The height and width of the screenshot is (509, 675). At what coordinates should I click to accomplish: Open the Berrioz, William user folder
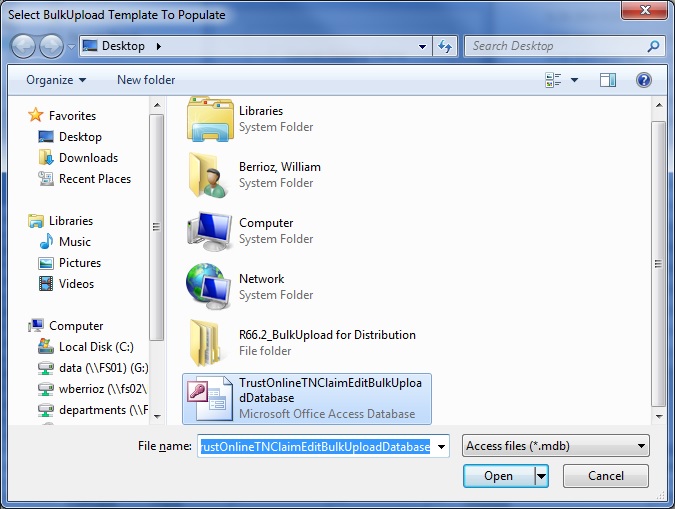click(209, 175)
